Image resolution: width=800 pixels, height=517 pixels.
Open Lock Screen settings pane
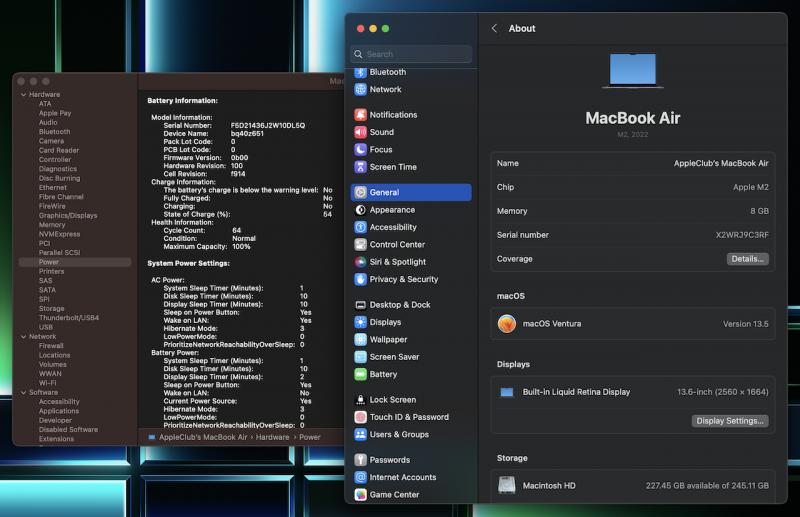point(411,400)
